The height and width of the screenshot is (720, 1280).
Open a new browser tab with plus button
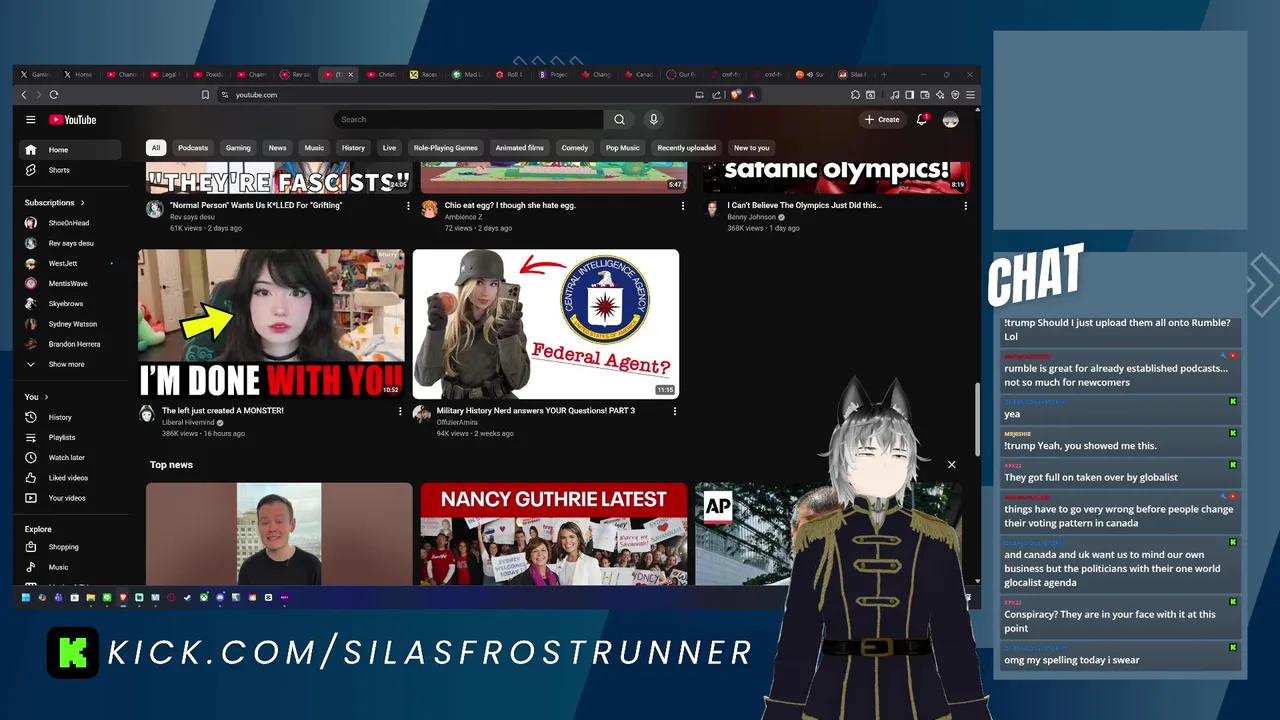pyautogui.click(x=884, y=74)
